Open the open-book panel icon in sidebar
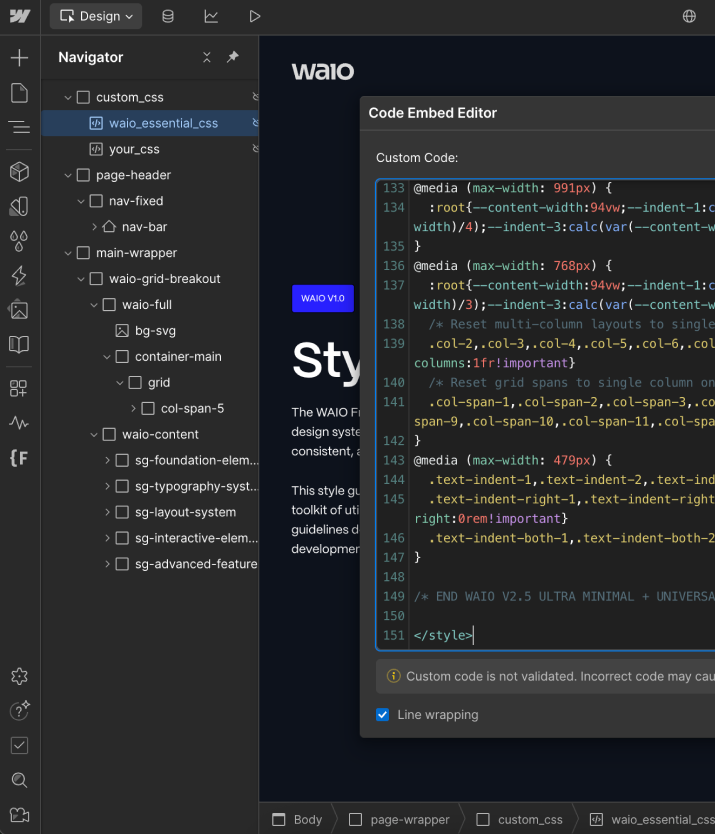 click(x=19, y=345)
